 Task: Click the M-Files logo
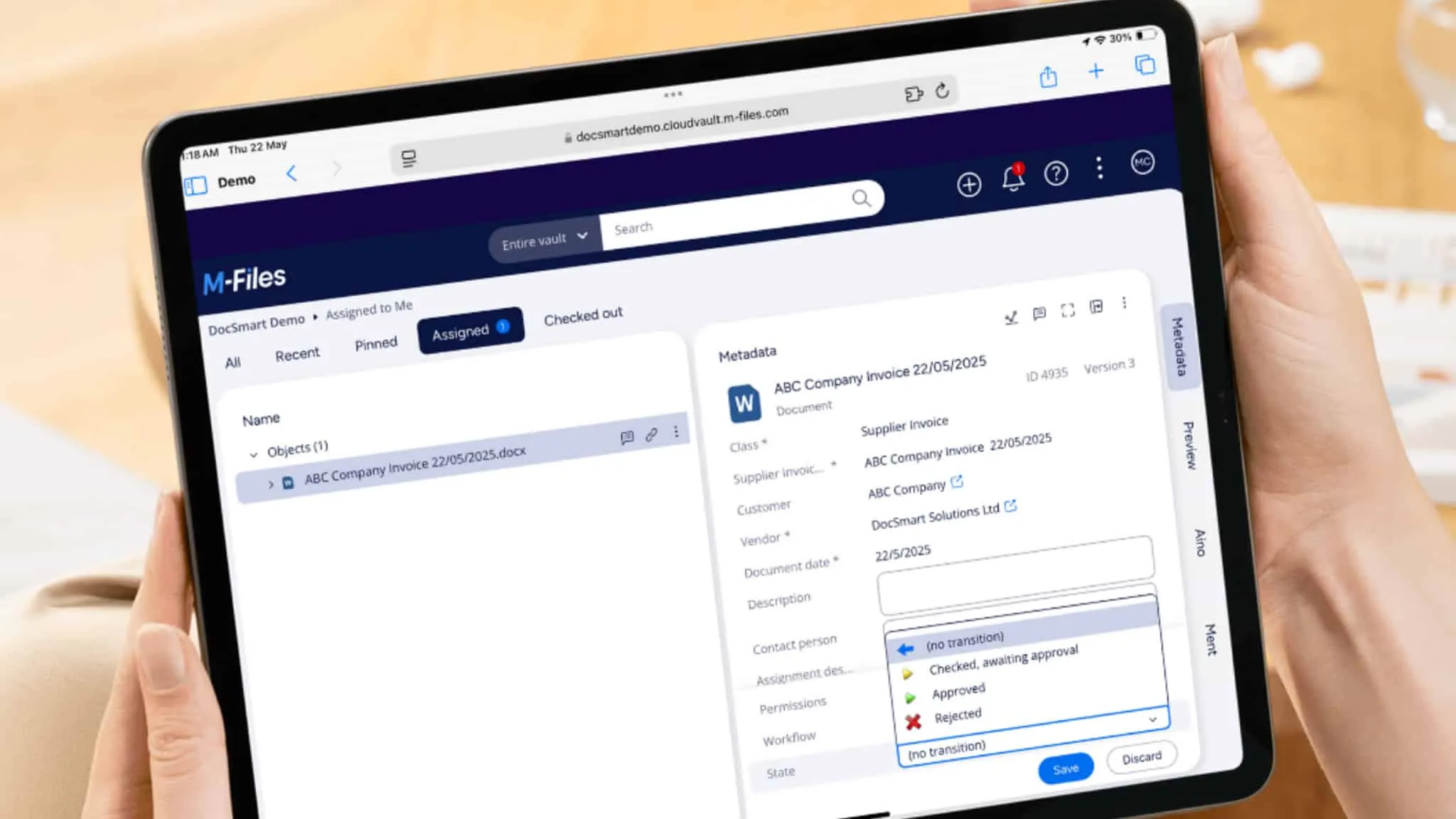(x=244, y=279)
